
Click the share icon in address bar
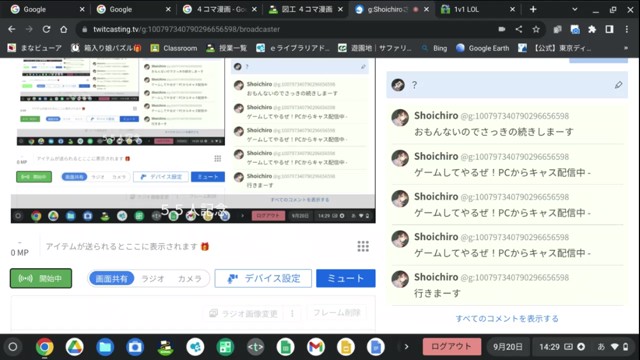(519, 29)
